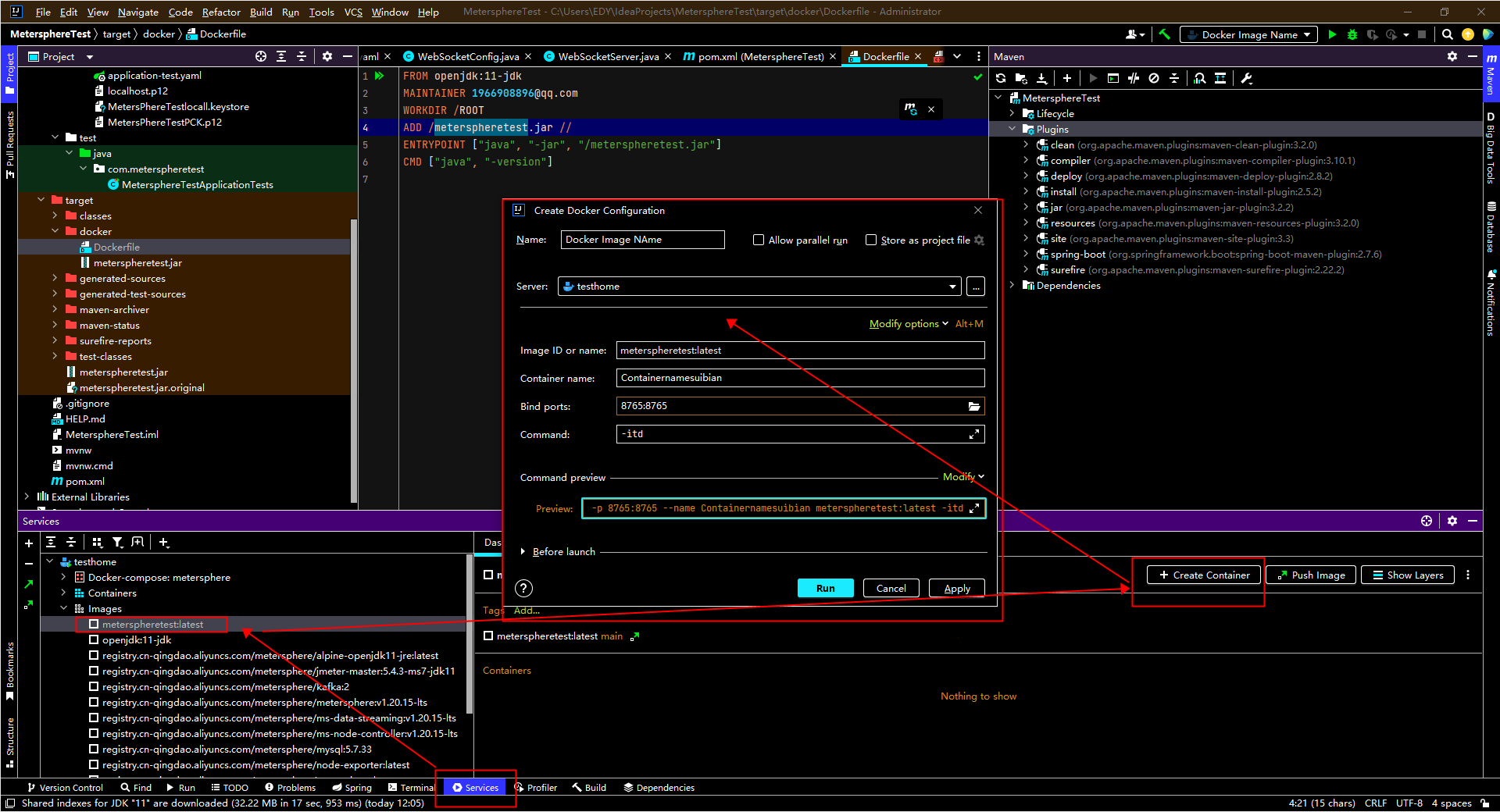
Task: Expand Before launch section
Action: coord(523,551)
